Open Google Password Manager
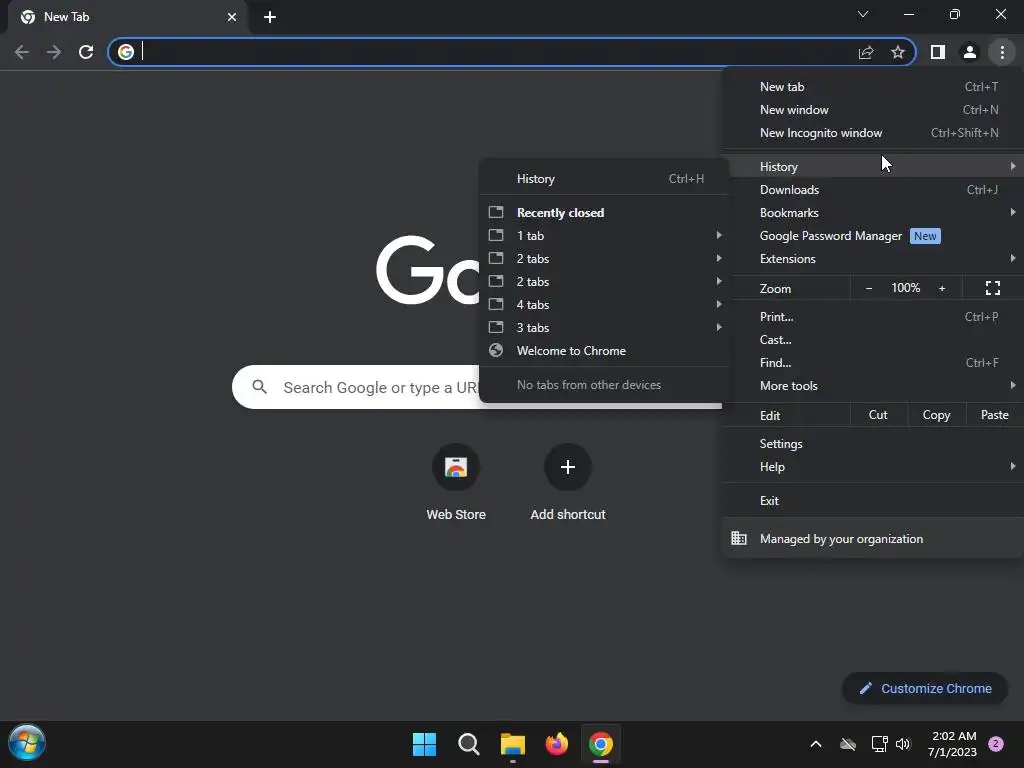The height and width of the screenshot is (768, 1024). tap(872, 236)
